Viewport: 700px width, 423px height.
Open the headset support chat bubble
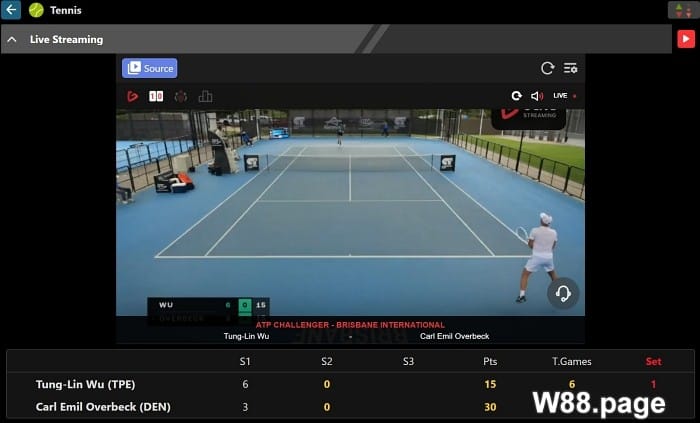coord(562,293)
